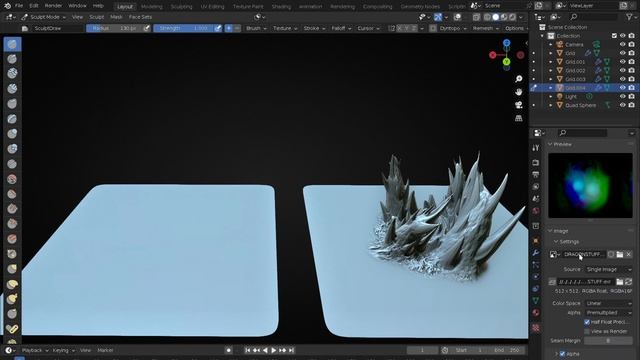Unlink the DRAGONSTUFF image with X button
This screenshot has width=640, height=360.
(x=629, y=254)
